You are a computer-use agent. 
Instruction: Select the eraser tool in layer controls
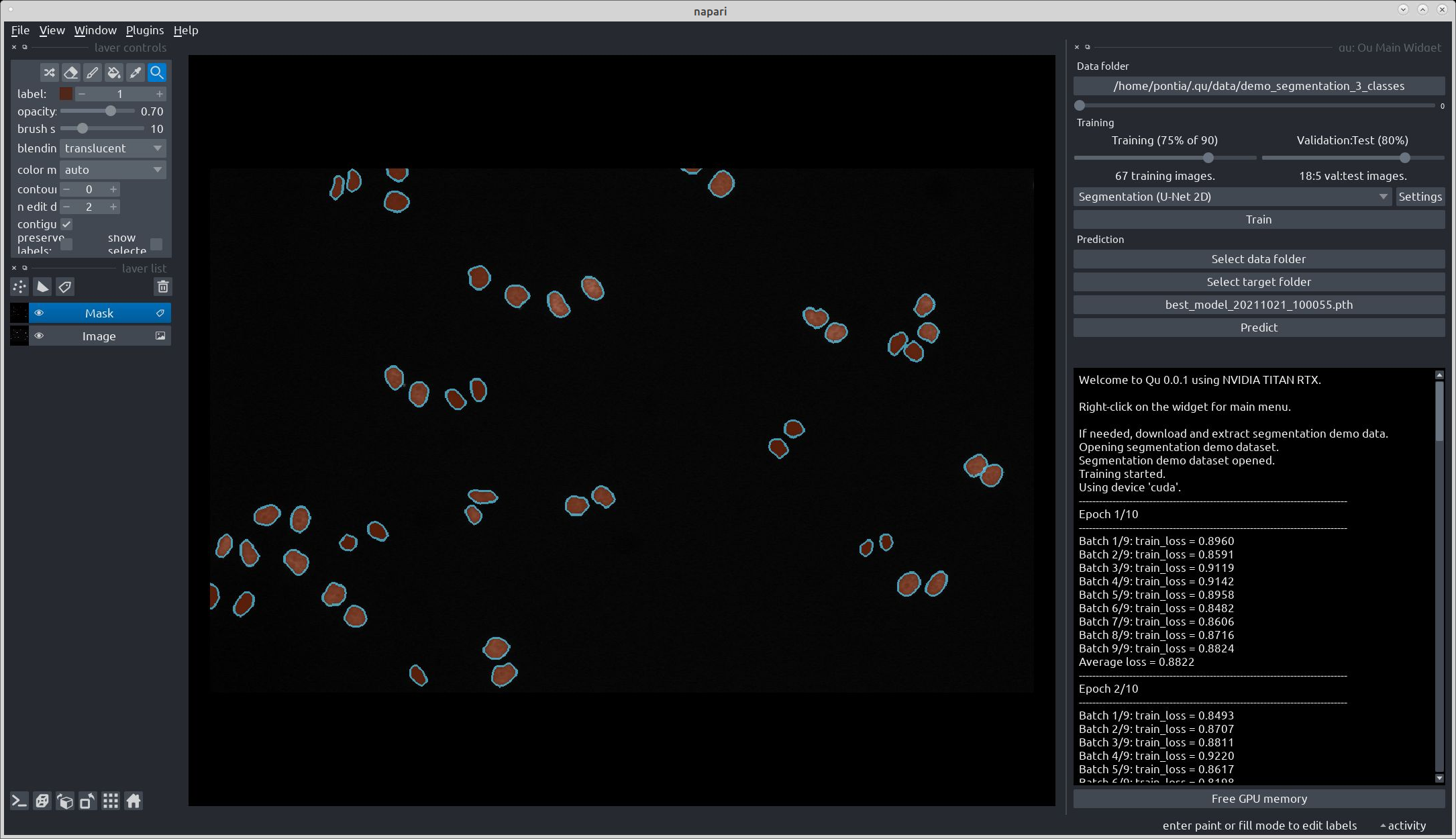70,72
